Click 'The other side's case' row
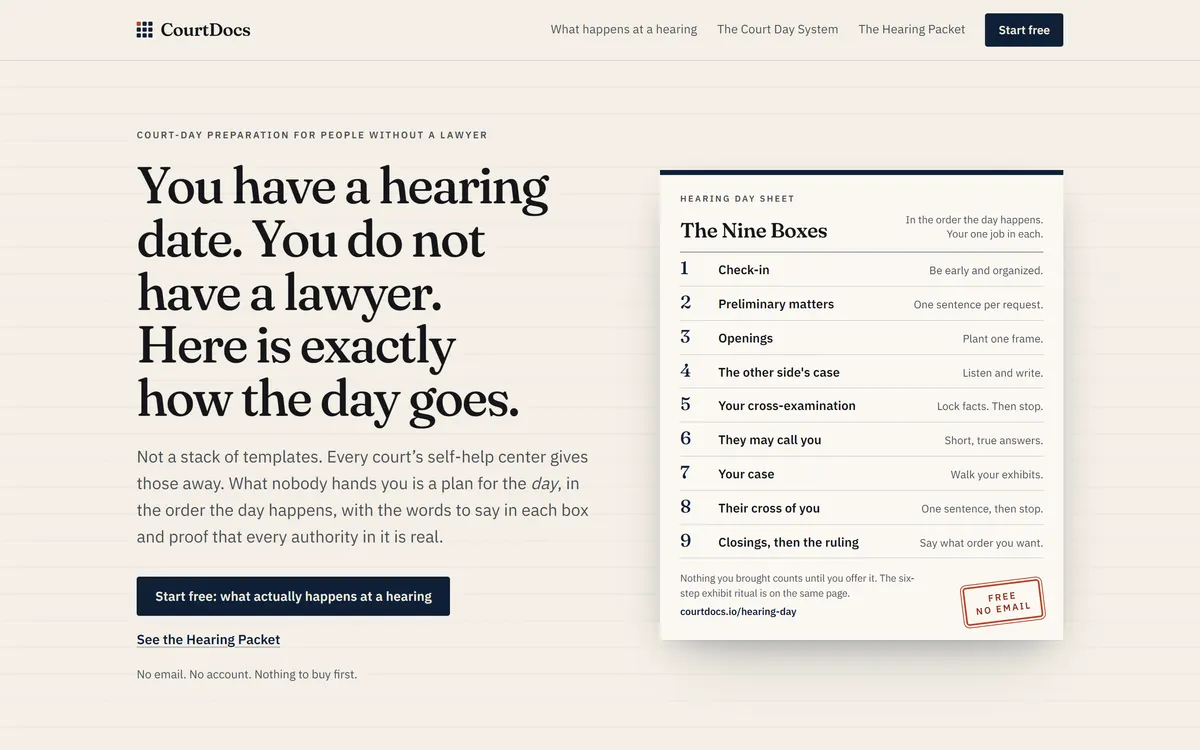This screenshot has height=750, width=1200. 861,372
